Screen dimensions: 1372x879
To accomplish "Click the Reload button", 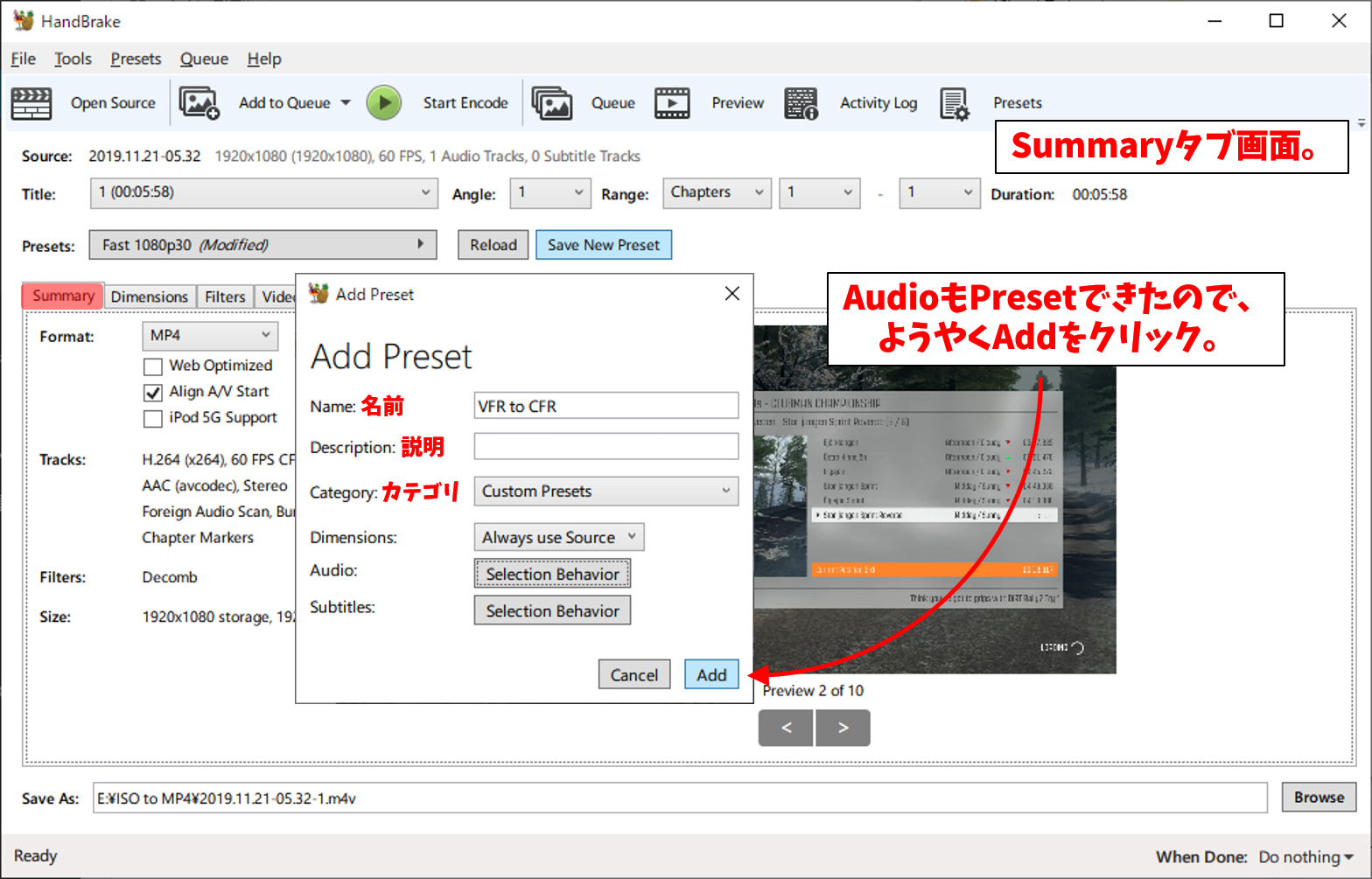I will [493, 245].
